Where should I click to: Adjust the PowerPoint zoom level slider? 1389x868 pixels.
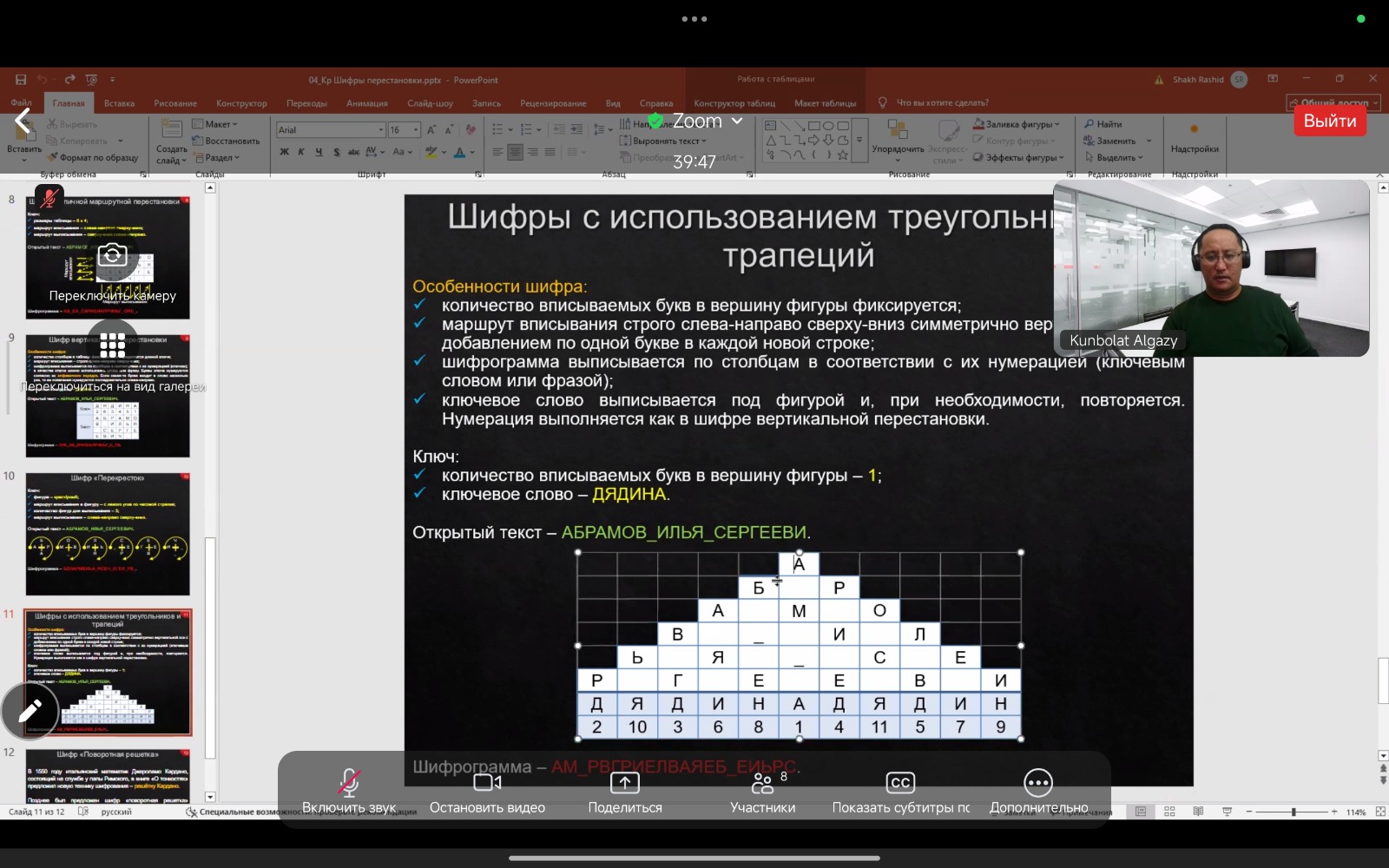[x=1293, y=812]
